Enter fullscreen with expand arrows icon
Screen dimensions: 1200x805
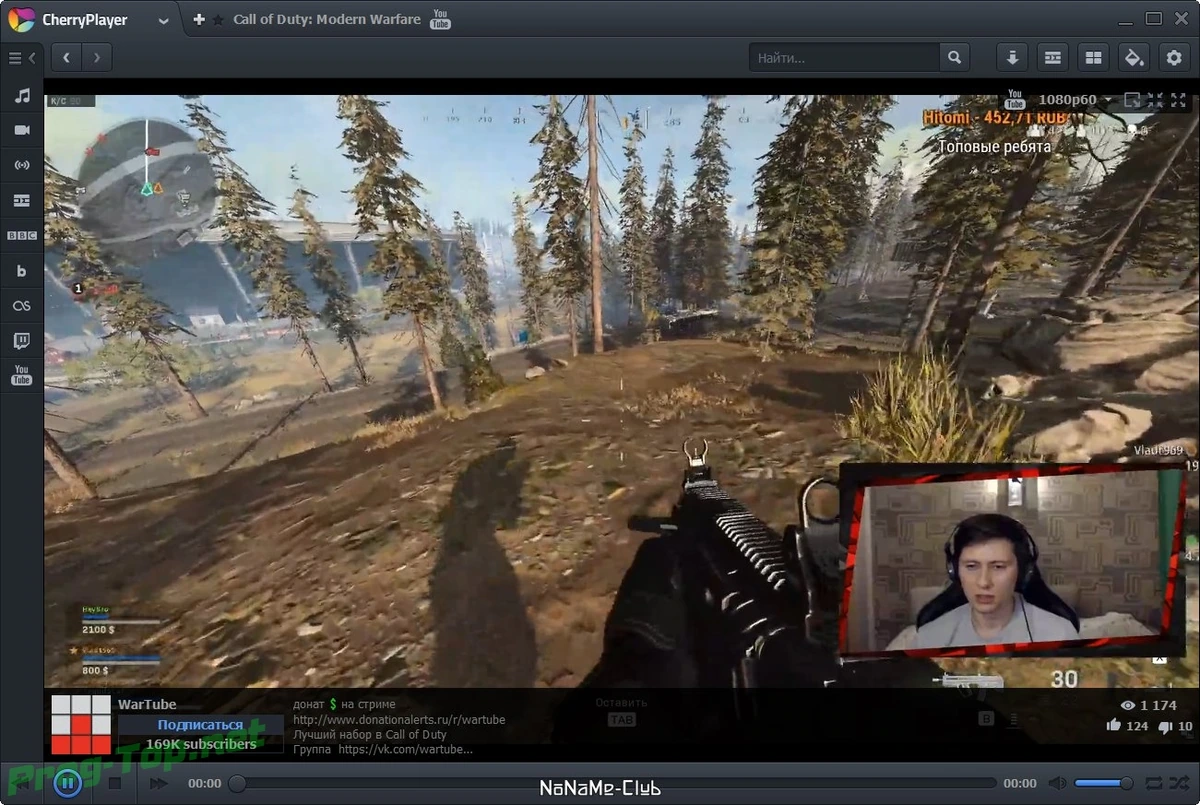(x=1181, y=100)
